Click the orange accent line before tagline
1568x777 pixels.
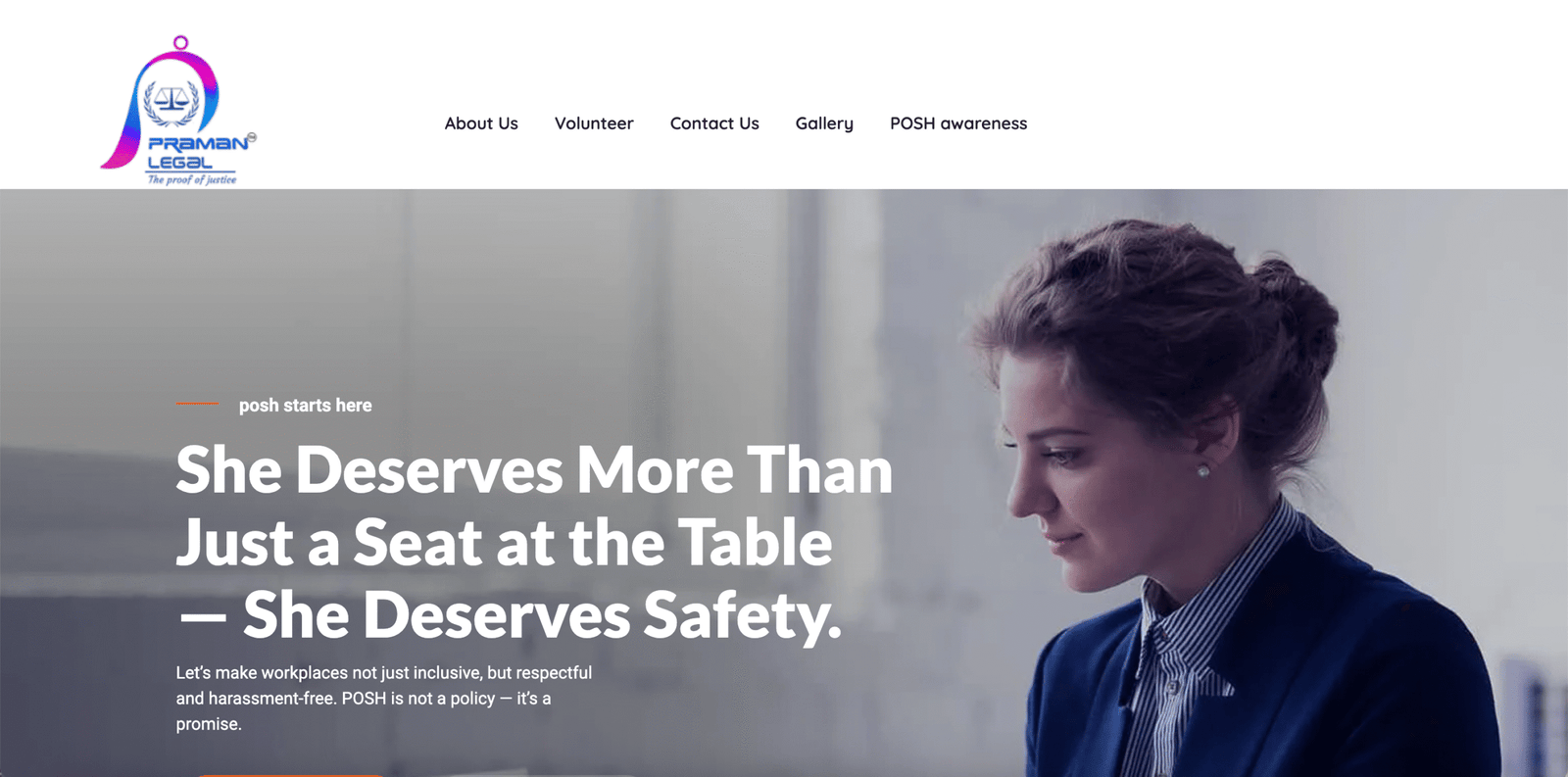[198, 404]
